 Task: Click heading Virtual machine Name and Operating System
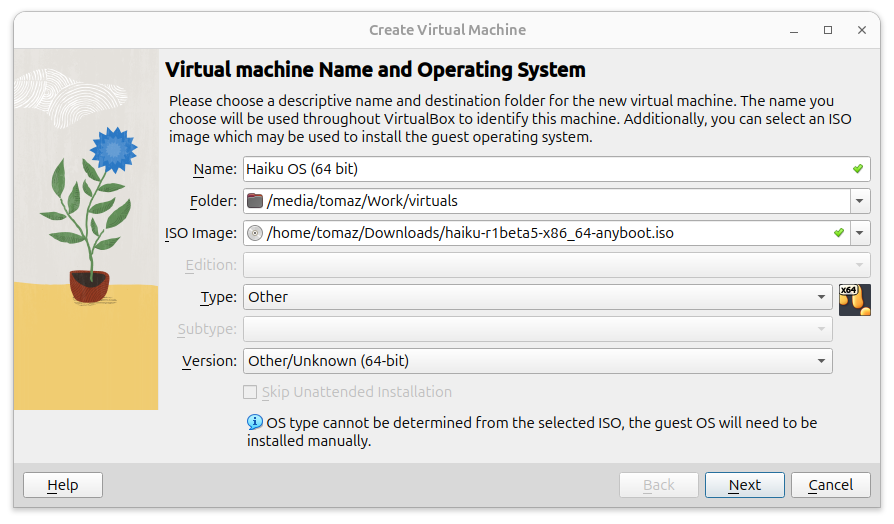pyautogui.click(x=375, y=70)
